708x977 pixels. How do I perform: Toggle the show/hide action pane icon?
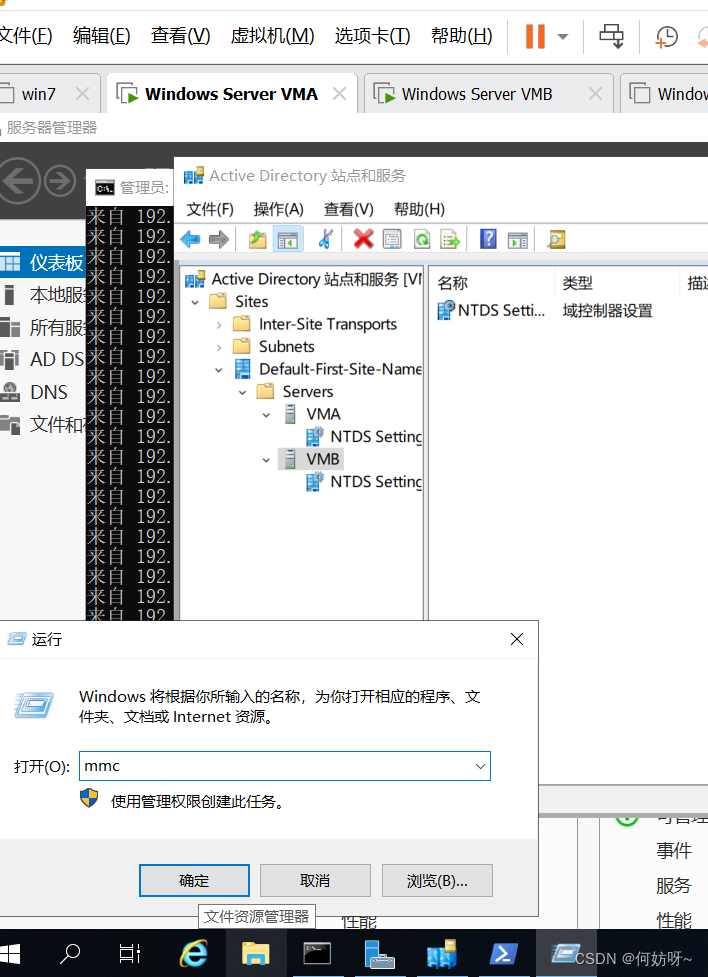pos(517,239)
